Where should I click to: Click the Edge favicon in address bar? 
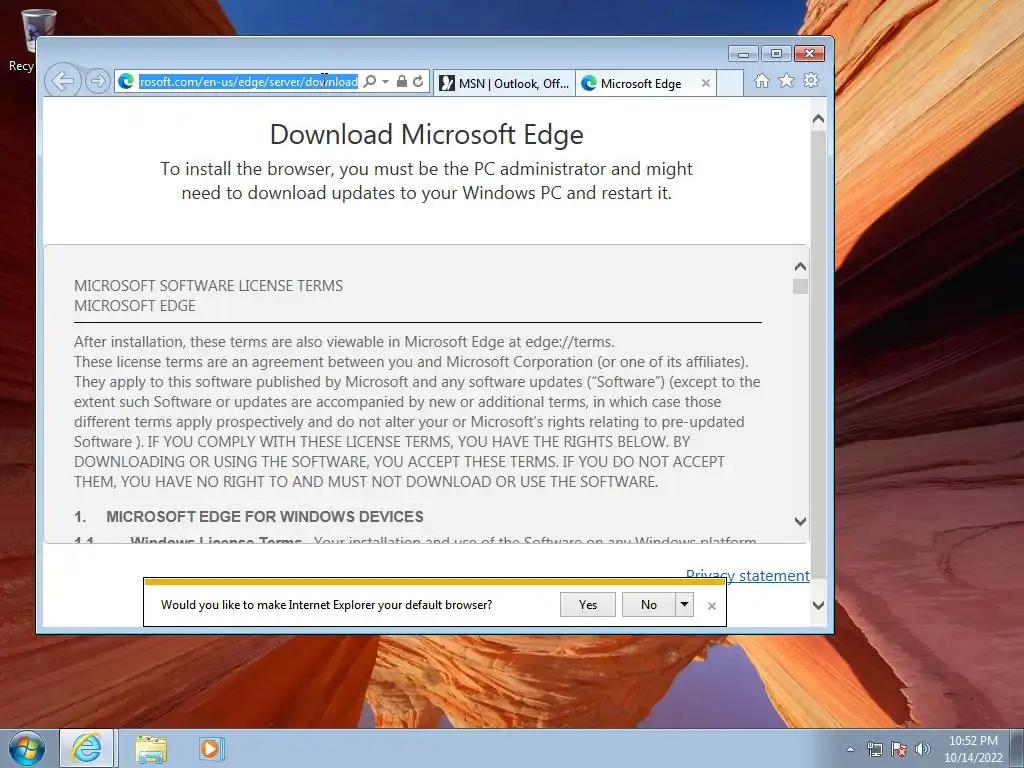pos(126,82)
